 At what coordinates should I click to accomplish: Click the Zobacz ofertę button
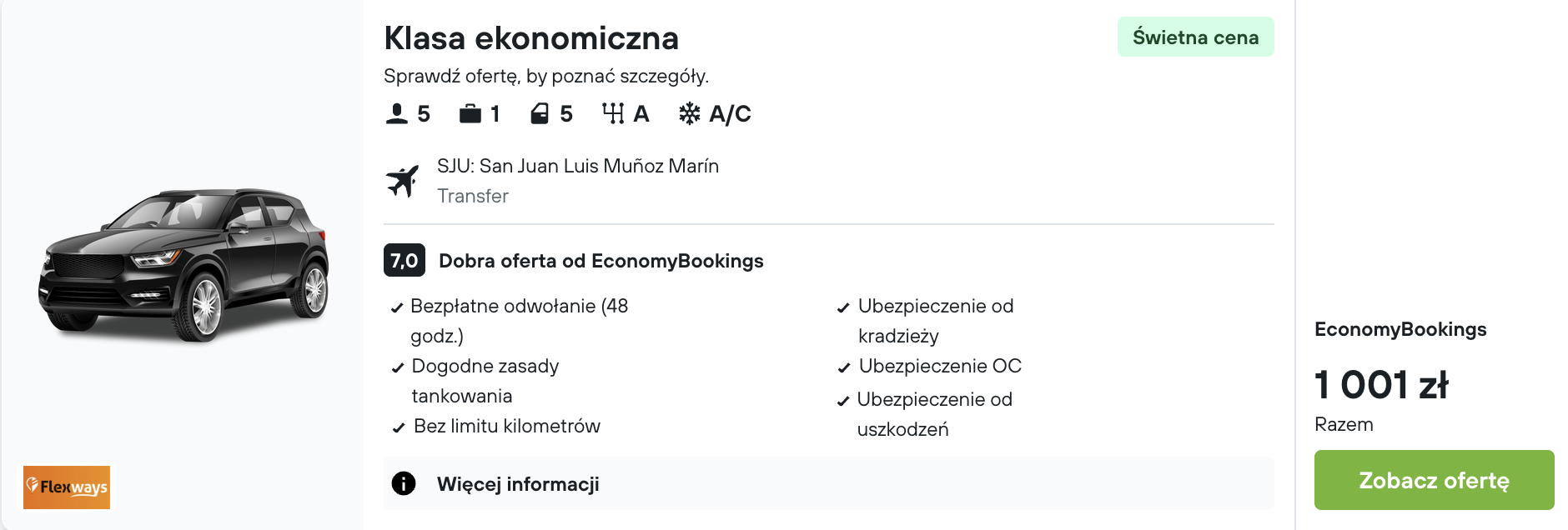1433,480
